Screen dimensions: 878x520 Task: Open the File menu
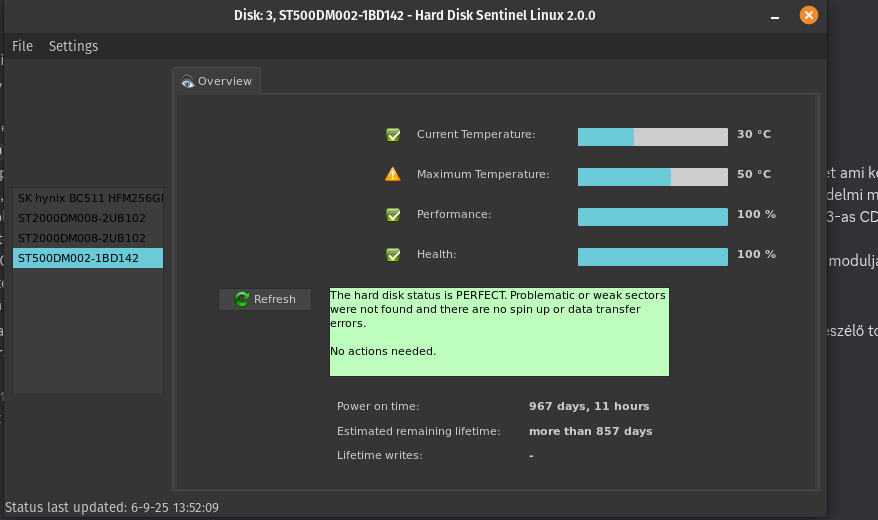pos(22,46)
